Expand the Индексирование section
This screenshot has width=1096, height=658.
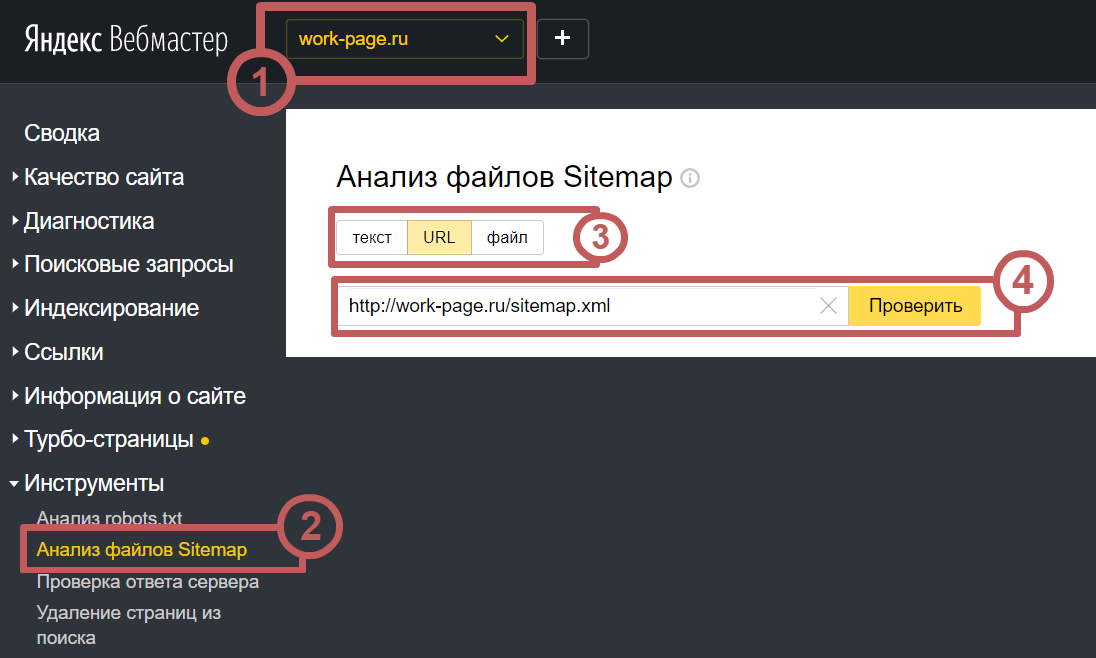click(111, 309)
